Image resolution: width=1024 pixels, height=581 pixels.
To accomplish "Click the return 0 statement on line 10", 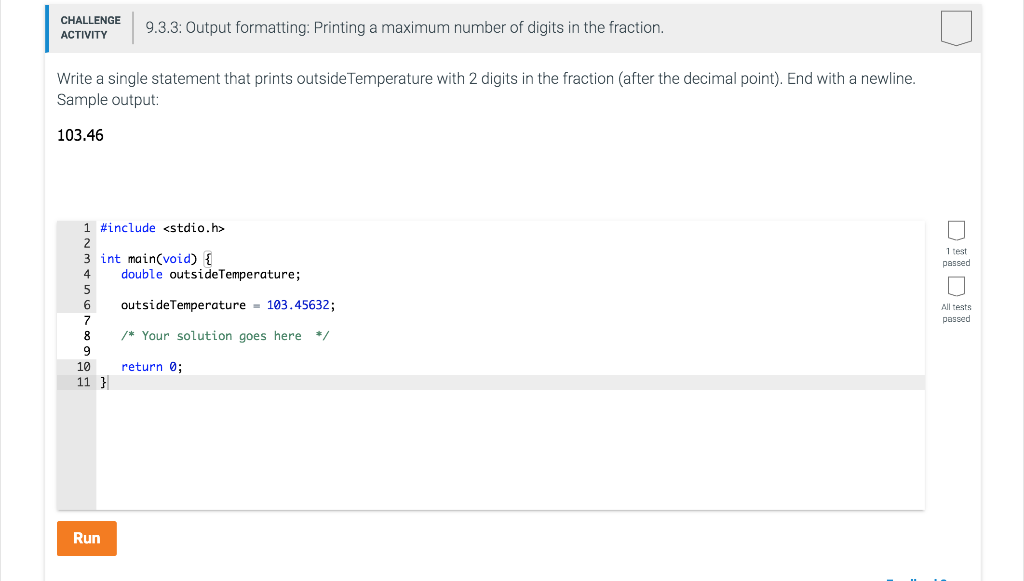I will pyautogui.click(x=150, y=366).
